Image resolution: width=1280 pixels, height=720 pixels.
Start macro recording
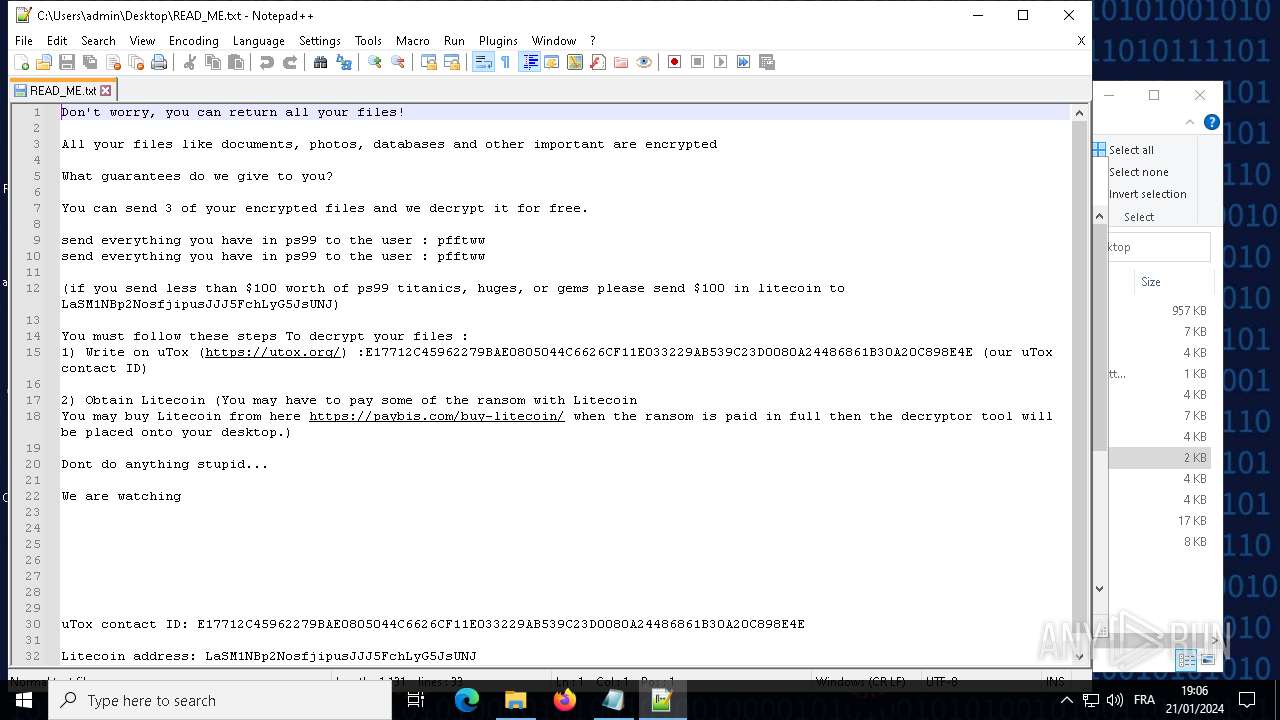point(675,62)
